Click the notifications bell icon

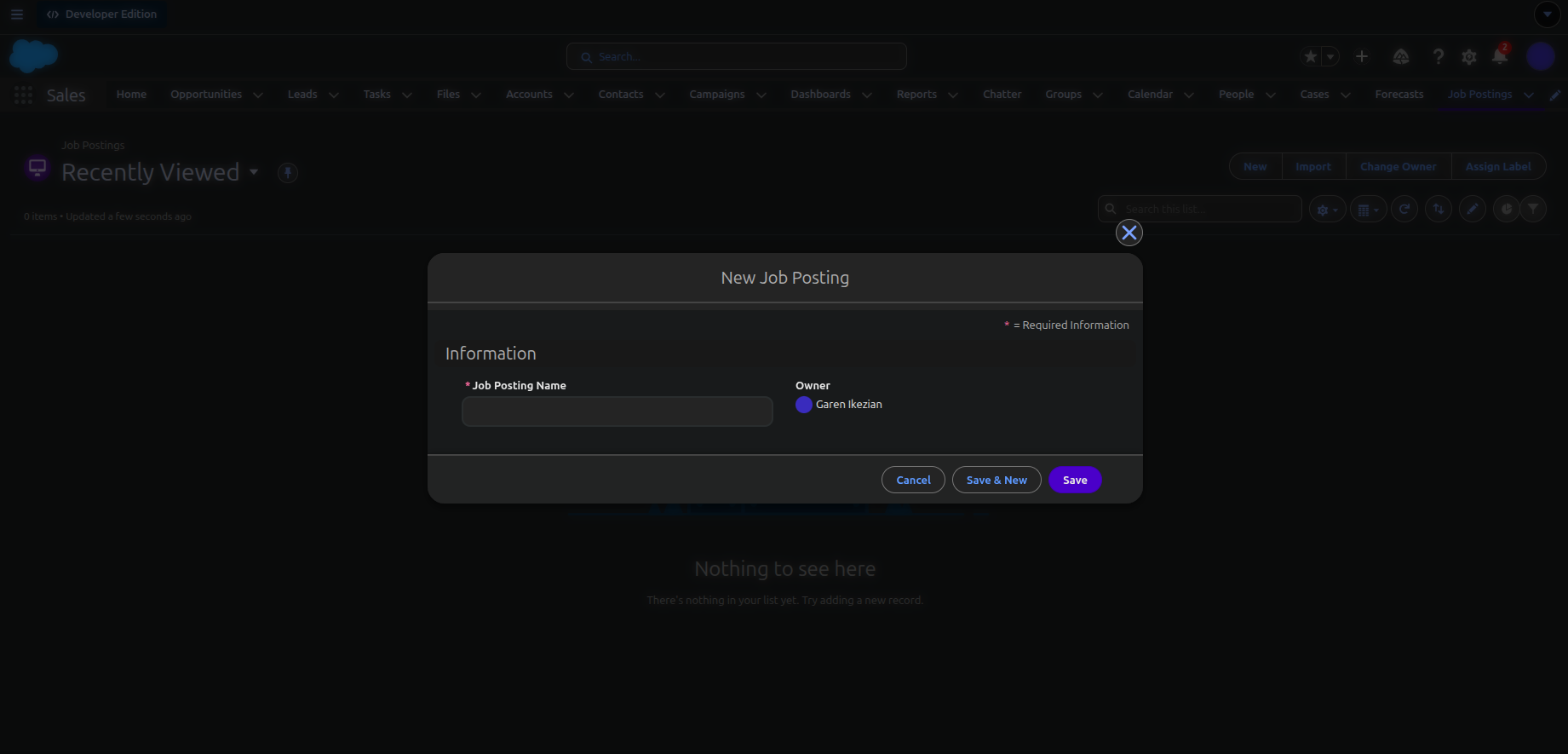(1499, 57)
